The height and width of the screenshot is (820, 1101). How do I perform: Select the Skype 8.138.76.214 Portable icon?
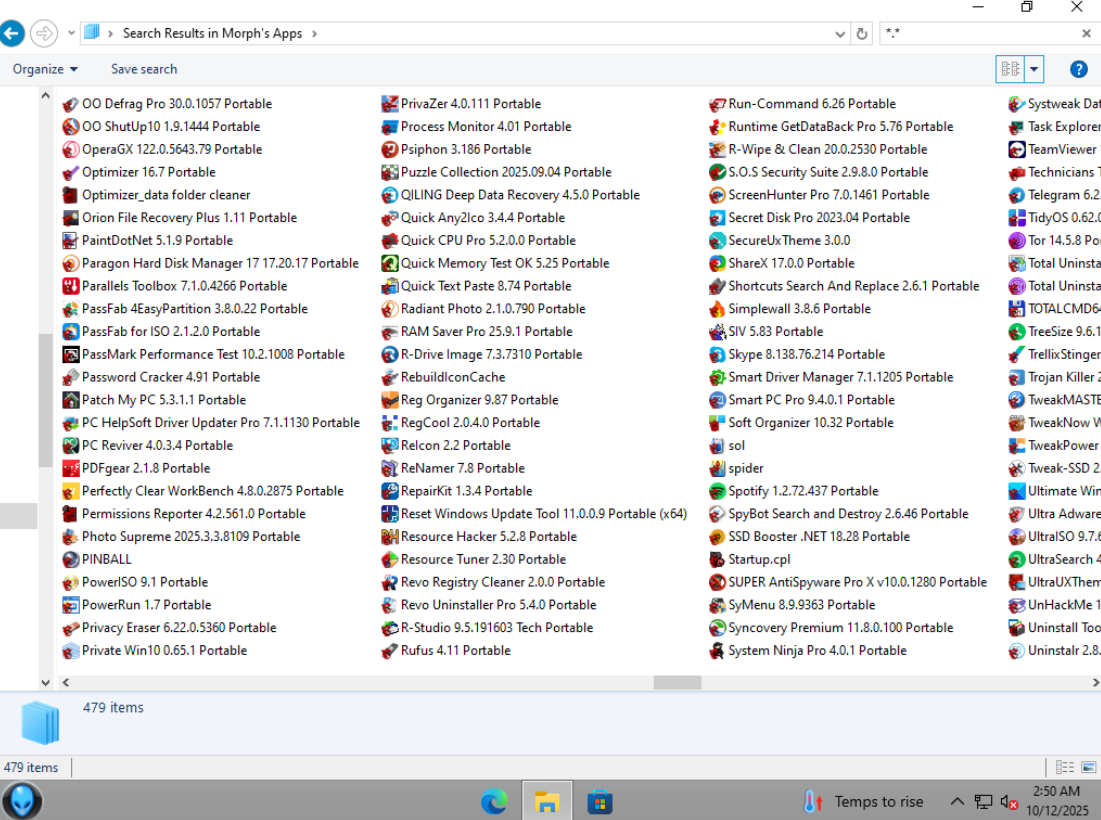click(x=717, y=355)
